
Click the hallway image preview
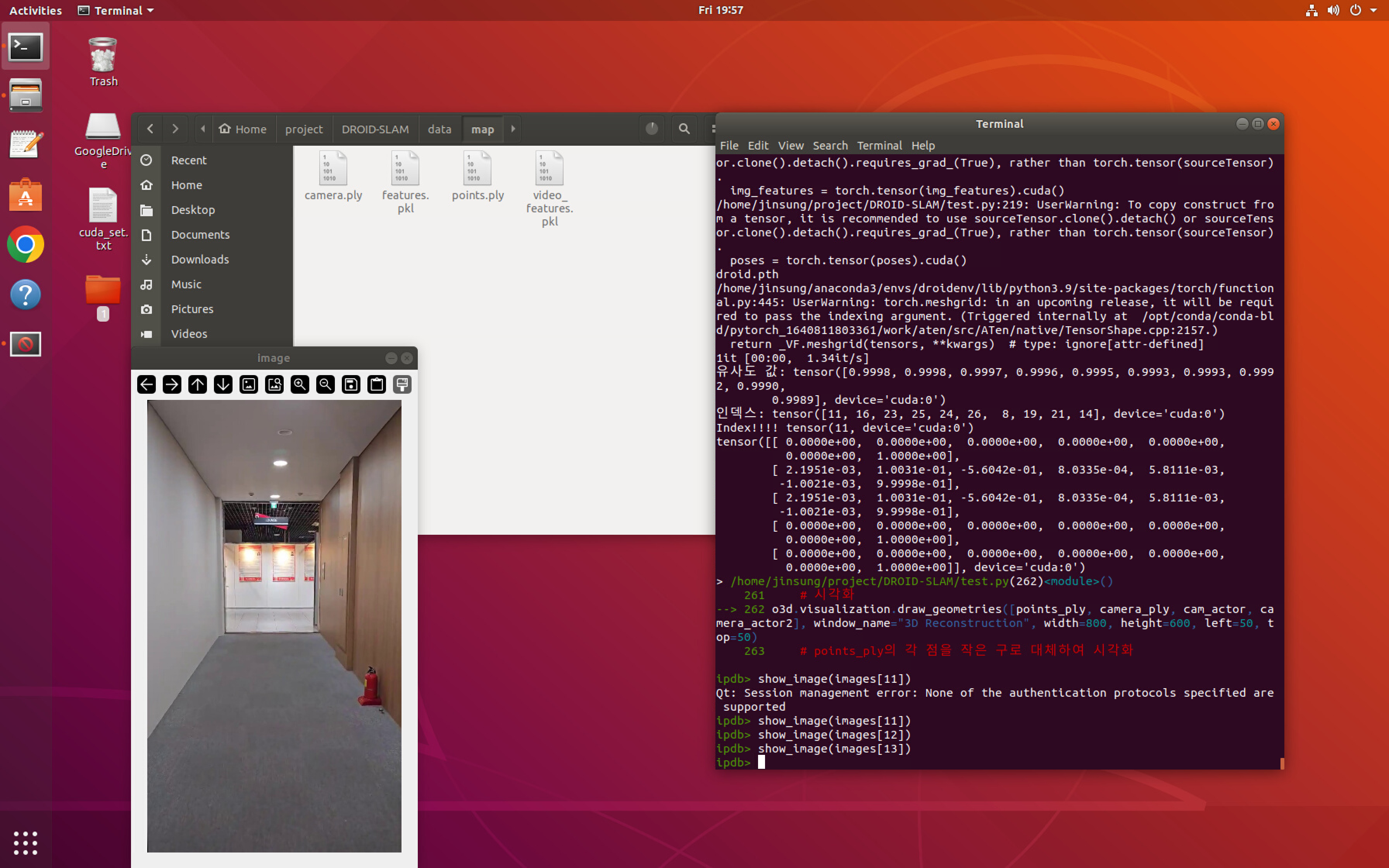(274, 626)
